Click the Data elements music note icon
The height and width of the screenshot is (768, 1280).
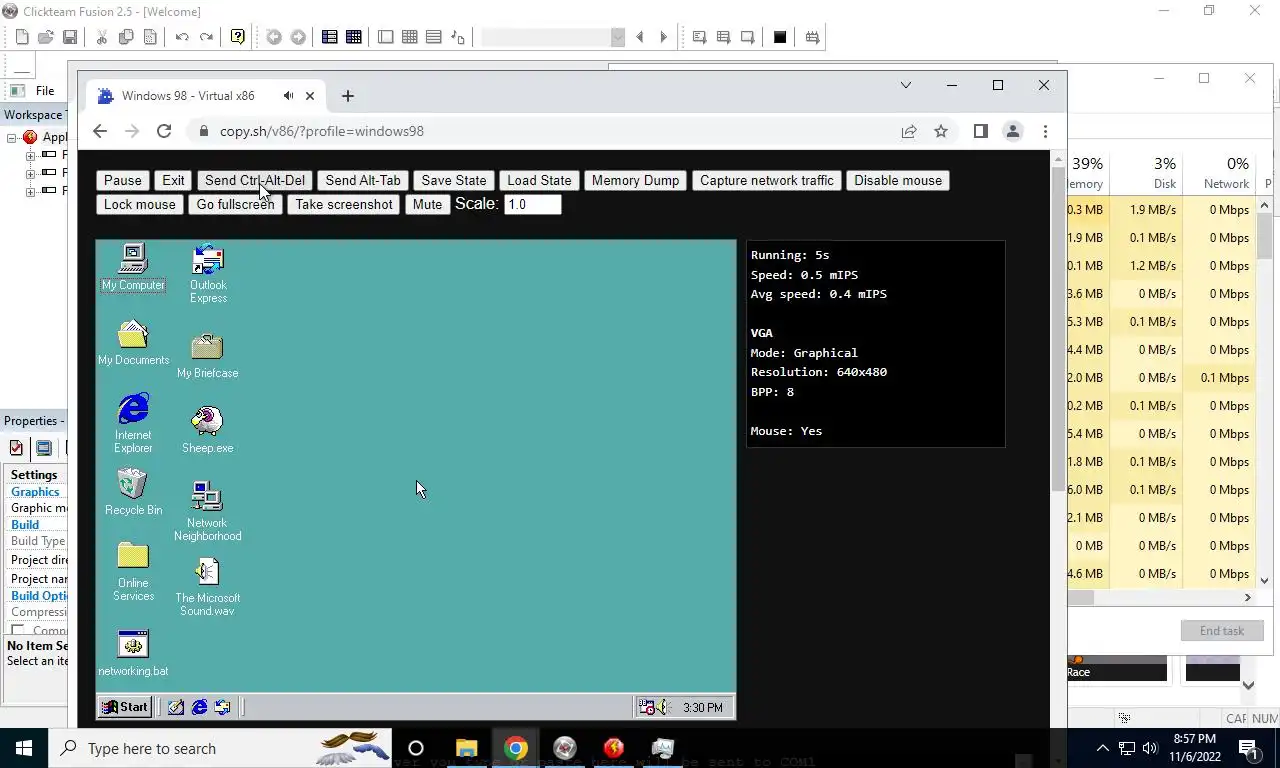tap(458, 37)
